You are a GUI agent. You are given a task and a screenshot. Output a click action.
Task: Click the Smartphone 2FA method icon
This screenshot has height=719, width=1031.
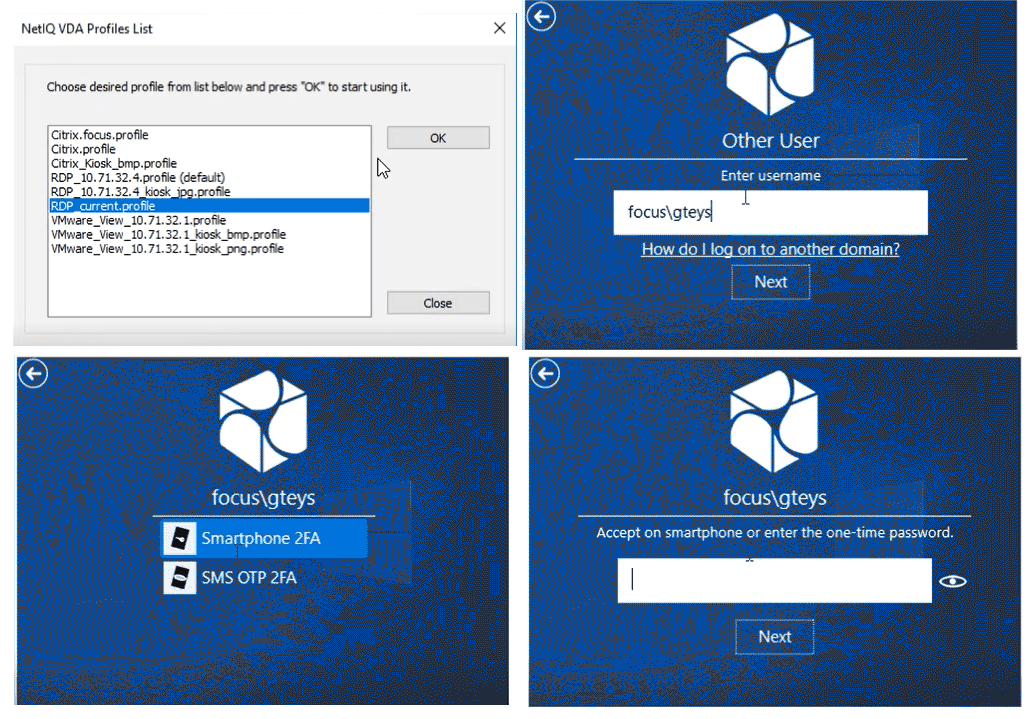(180, 538)
